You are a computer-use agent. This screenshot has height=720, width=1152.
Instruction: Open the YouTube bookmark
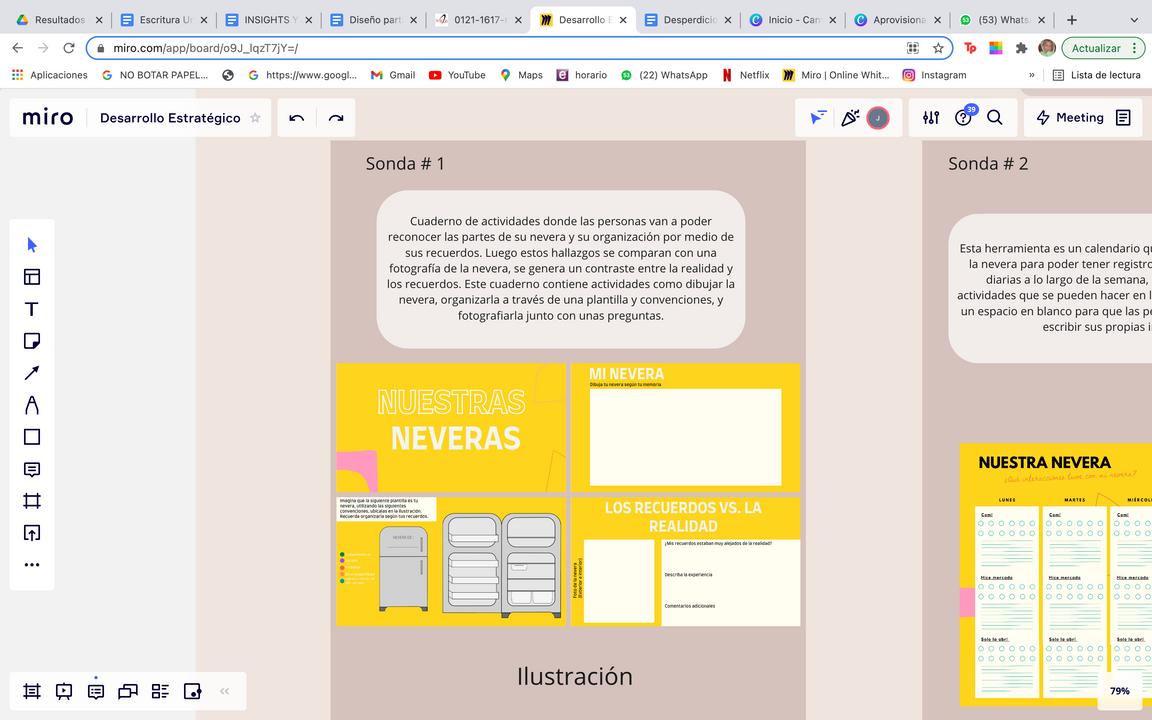457,75
